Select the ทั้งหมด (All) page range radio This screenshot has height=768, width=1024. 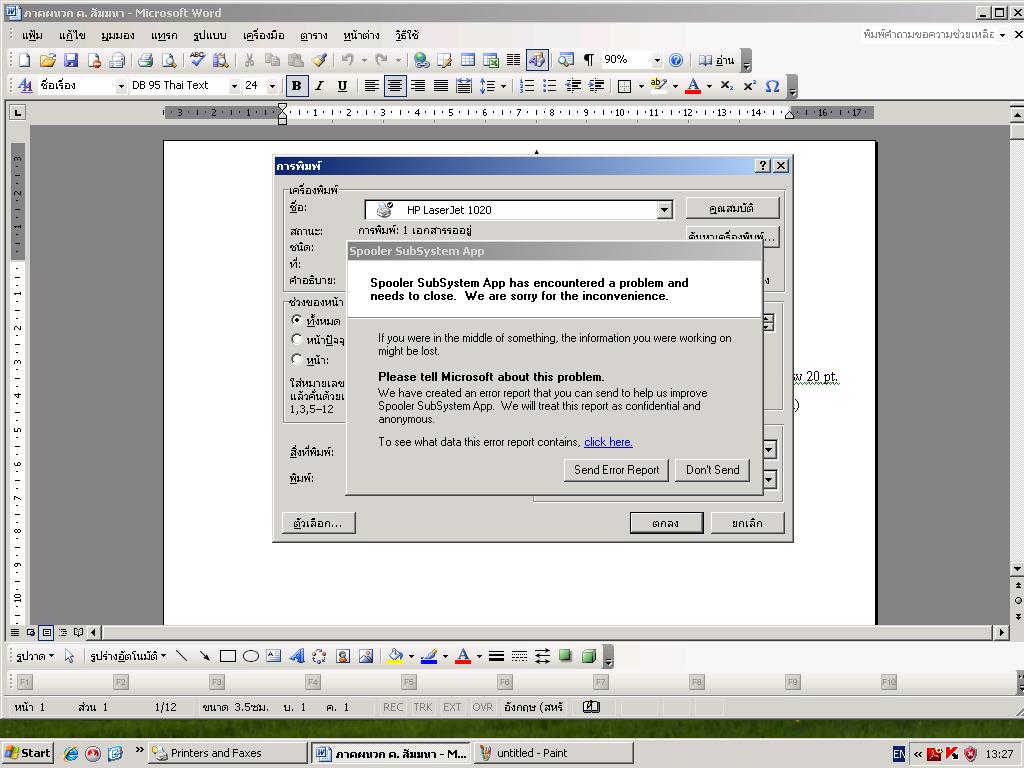pos(297,320)
